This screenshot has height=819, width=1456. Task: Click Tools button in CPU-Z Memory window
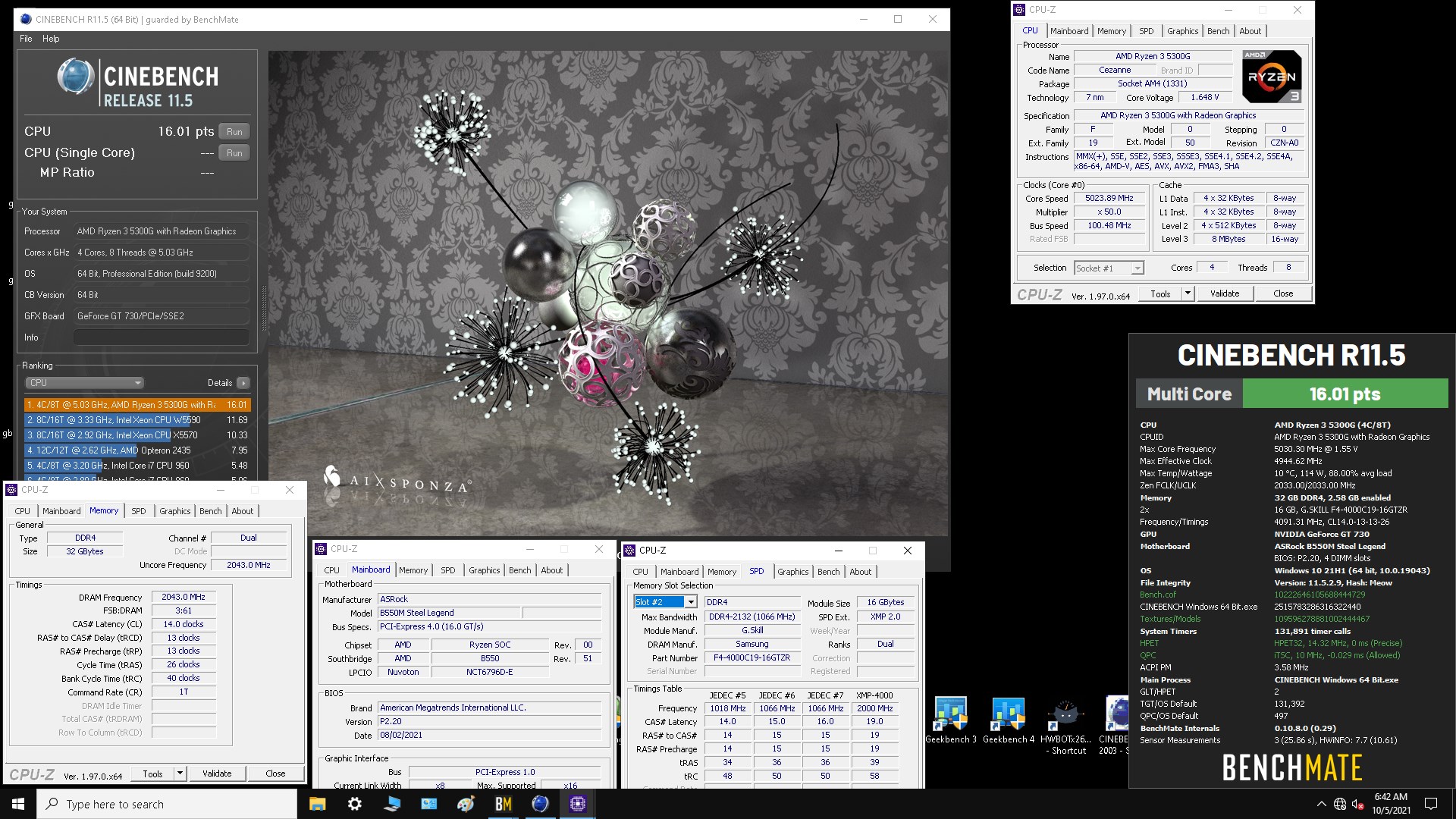pos(152,773)
